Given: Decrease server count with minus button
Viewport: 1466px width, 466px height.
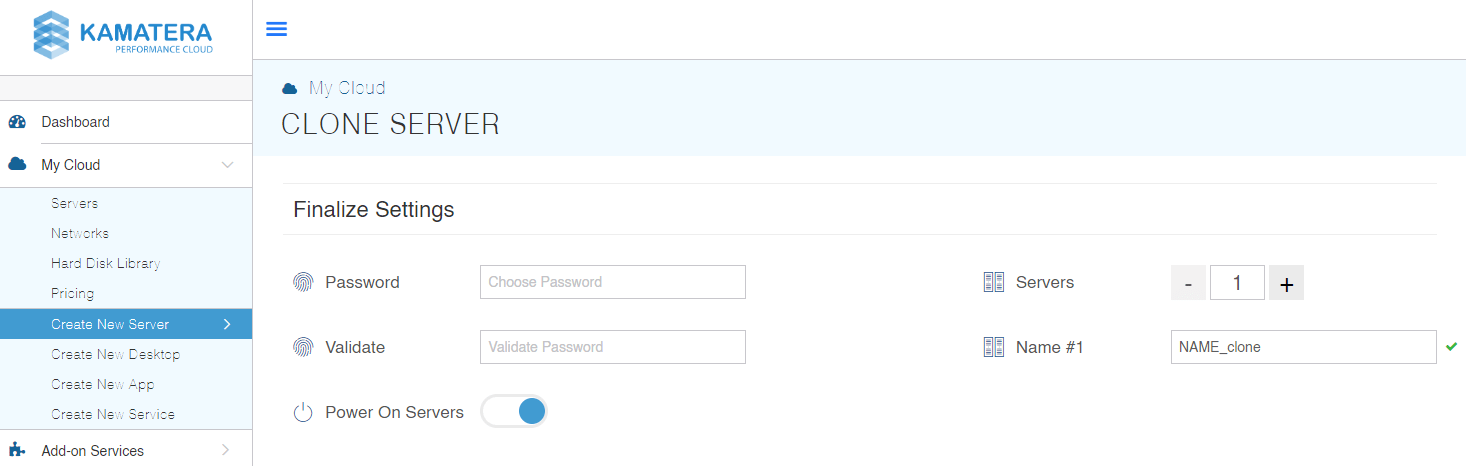Looking at the screenshot, I should pyautogui.click(x=1188, y=283).
